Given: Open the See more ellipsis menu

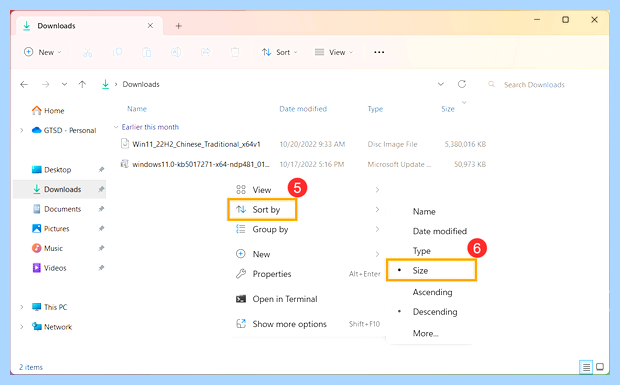Looking at the screenshot, I should (379, 52).
